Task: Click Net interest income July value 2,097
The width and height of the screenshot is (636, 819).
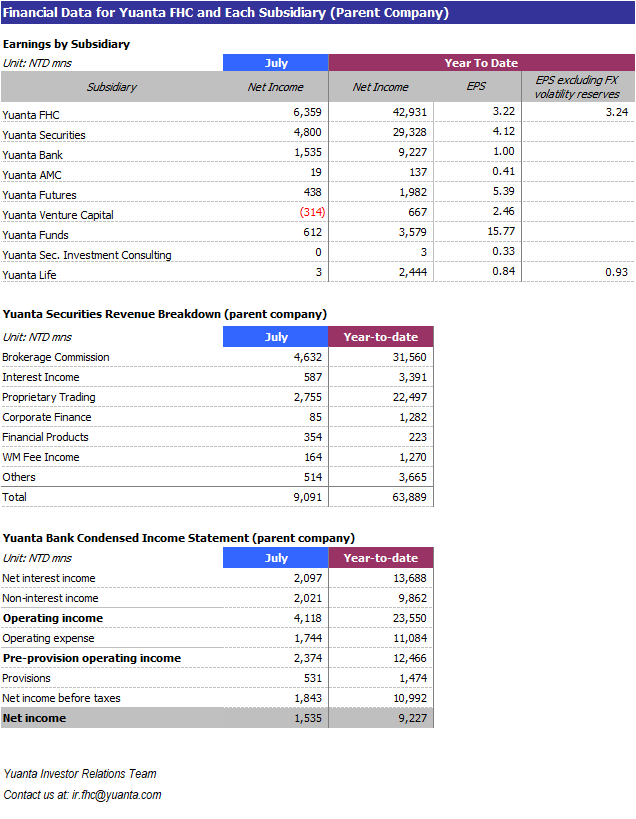Action: coord(308,578)
